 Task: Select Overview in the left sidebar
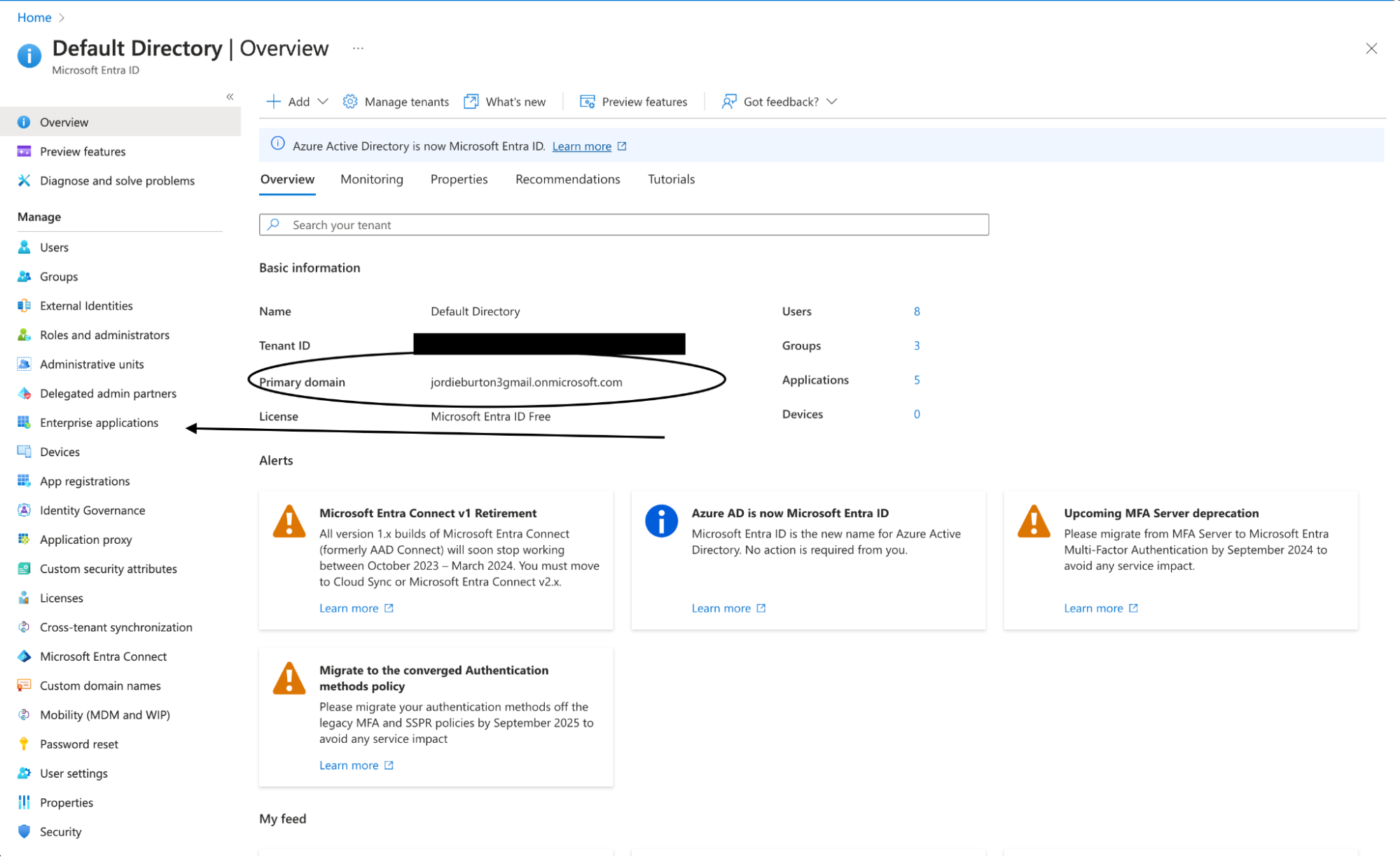pyautogui.click(x=120, y=122)
